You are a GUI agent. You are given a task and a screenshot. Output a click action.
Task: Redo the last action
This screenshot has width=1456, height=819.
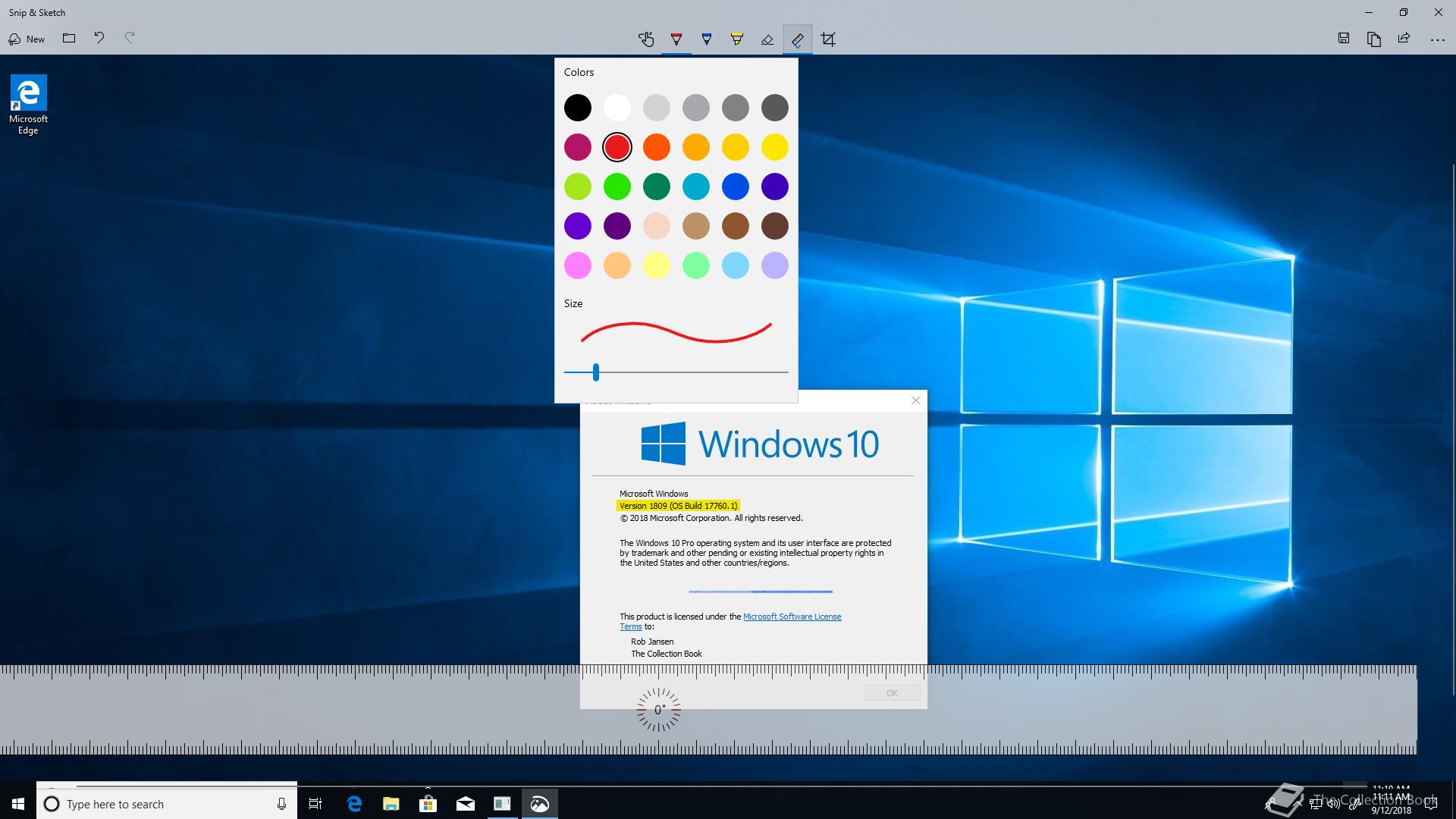click(x=130, y=38)
